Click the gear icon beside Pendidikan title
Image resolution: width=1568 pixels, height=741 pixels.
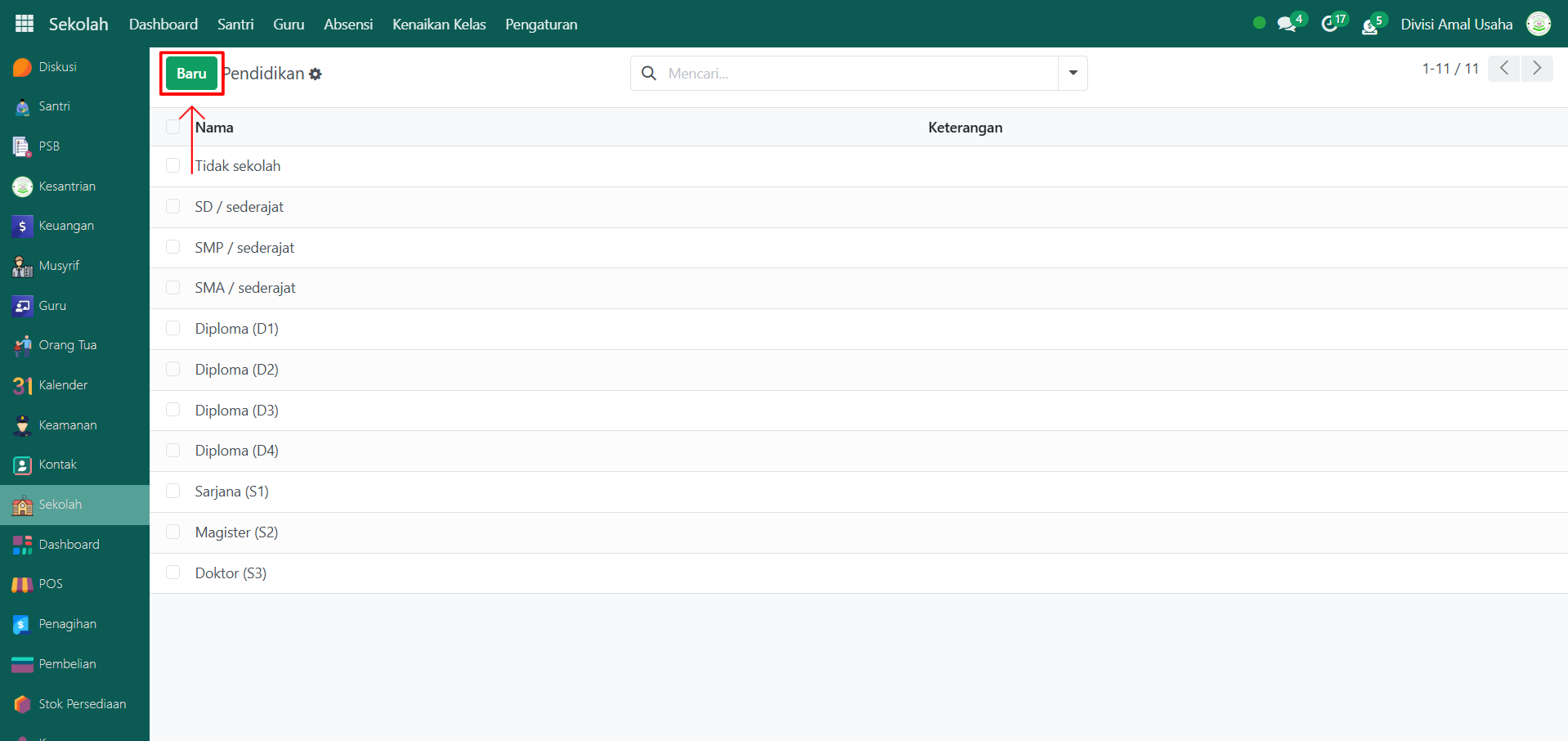click(316, 74)
